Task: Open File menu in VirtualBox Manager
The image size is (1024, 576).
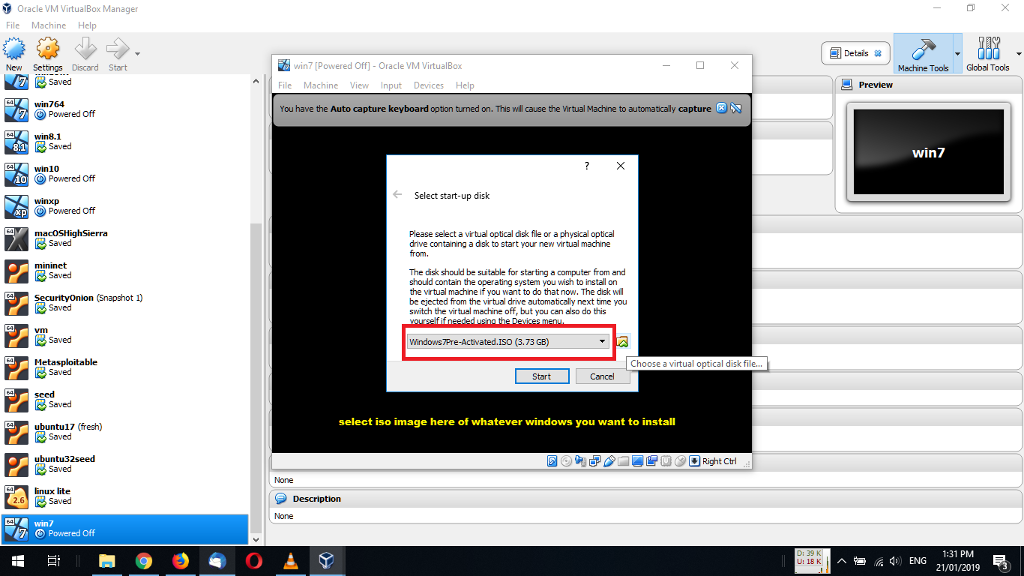Action: [12, 25]
